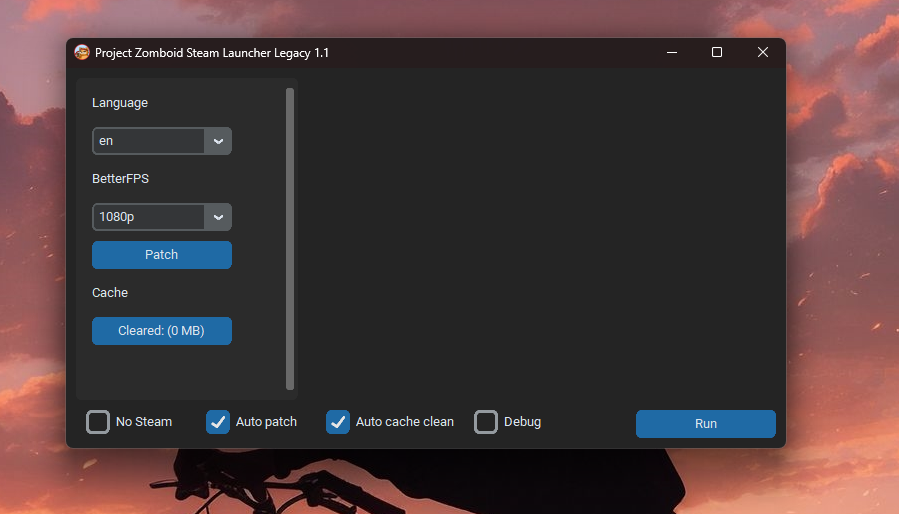Viewport: 899px width, 514px height.
Task: Click the 'Cache' label text
Action: click(110, 293)
